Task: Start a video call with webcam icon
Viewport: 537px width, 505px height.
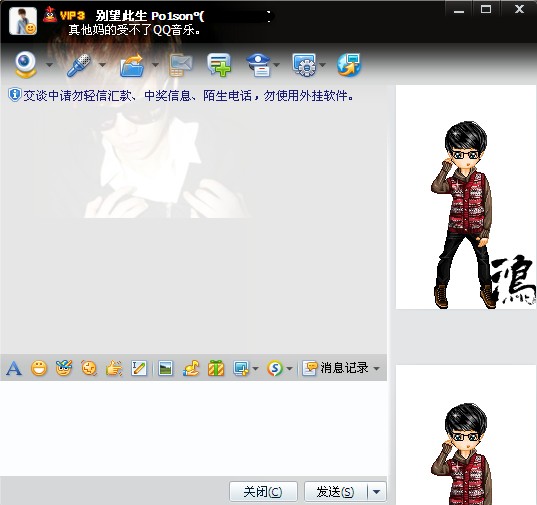Action: tap(26, 64)
